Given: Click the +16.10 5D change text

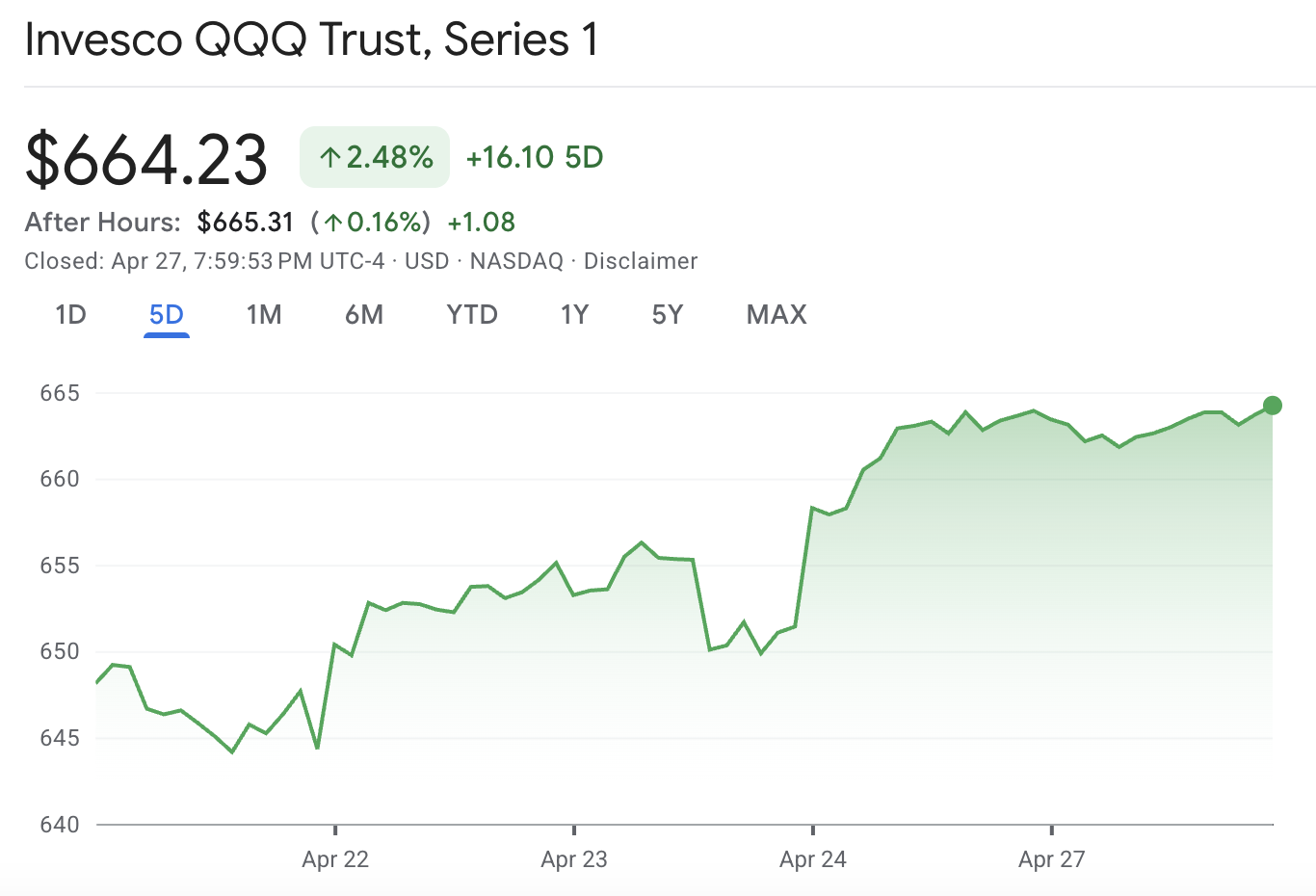Looking at the screenshot, I should tap(534, 156).
